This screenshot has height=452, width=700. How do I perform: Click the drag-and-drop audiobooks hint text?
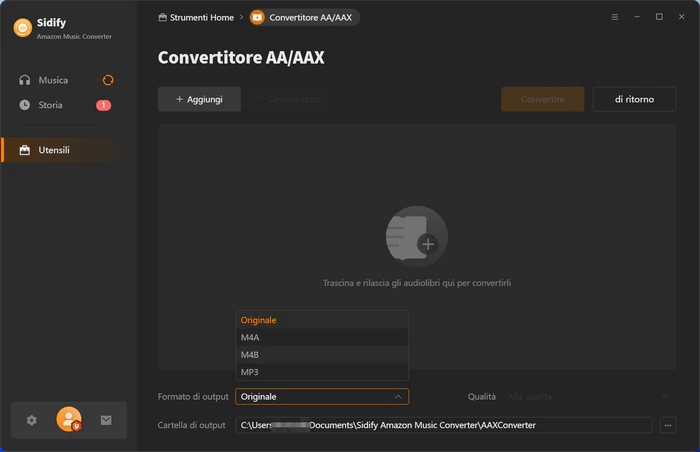[x=417, y=283]
